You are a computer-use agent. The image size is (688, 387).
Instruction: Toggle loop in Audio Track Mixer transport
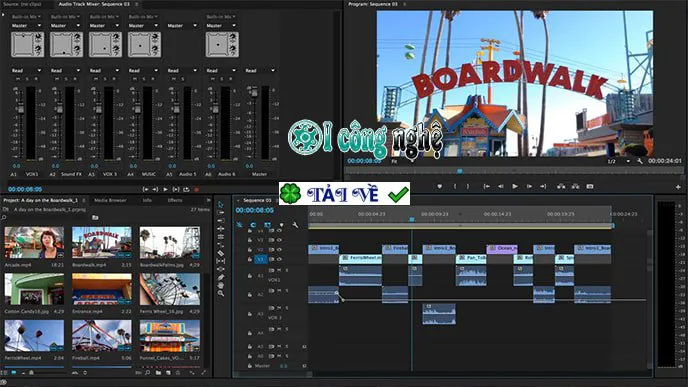(x=186, y=190)
